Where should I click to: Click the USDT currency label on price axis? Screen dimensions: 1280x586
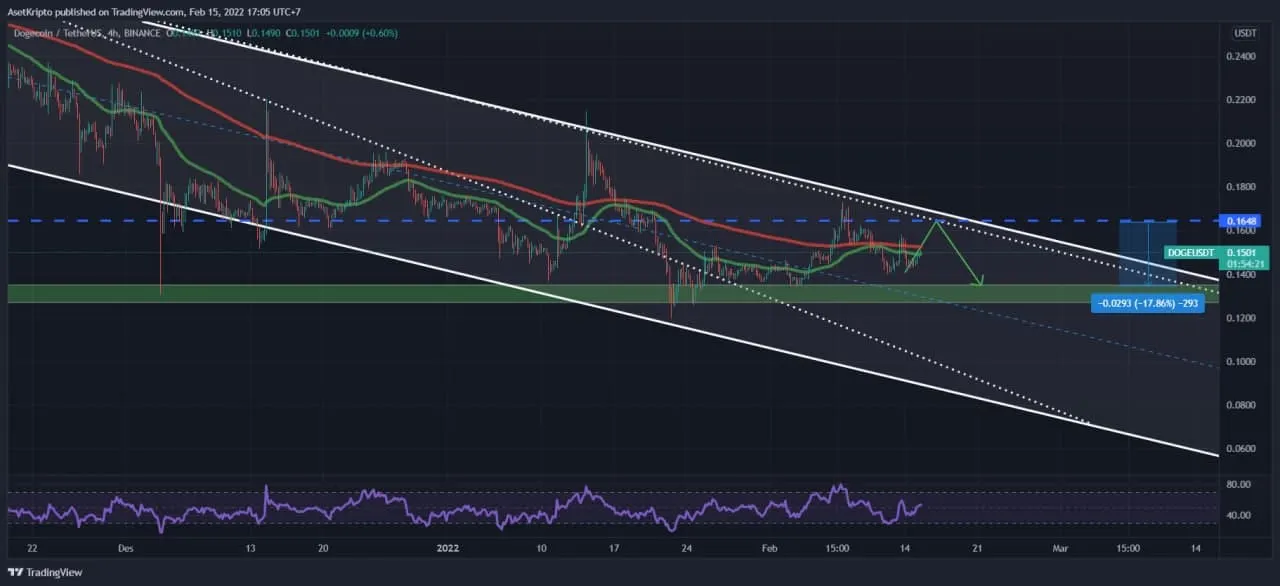pyautogui.click(x=1245, y=33)
